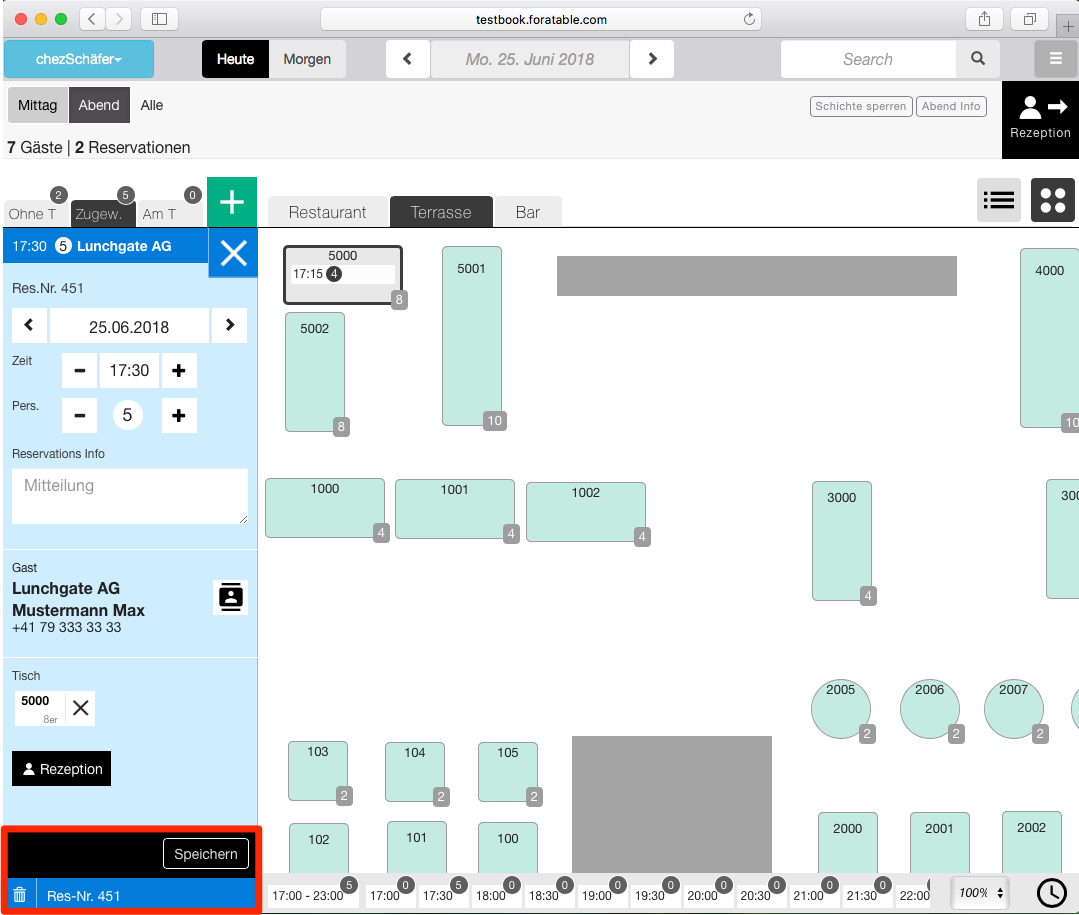Close the reservation panel with X icon
The height and width of the screenshot is (915, 1079).
tap(233, 253)
